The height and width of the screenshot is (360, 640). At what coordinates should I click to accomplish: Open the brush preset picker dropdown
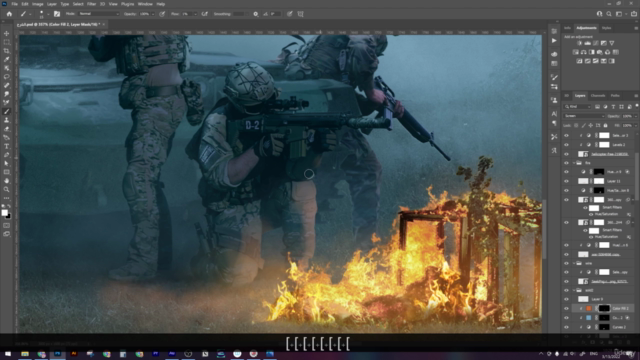tap(48, 14)
